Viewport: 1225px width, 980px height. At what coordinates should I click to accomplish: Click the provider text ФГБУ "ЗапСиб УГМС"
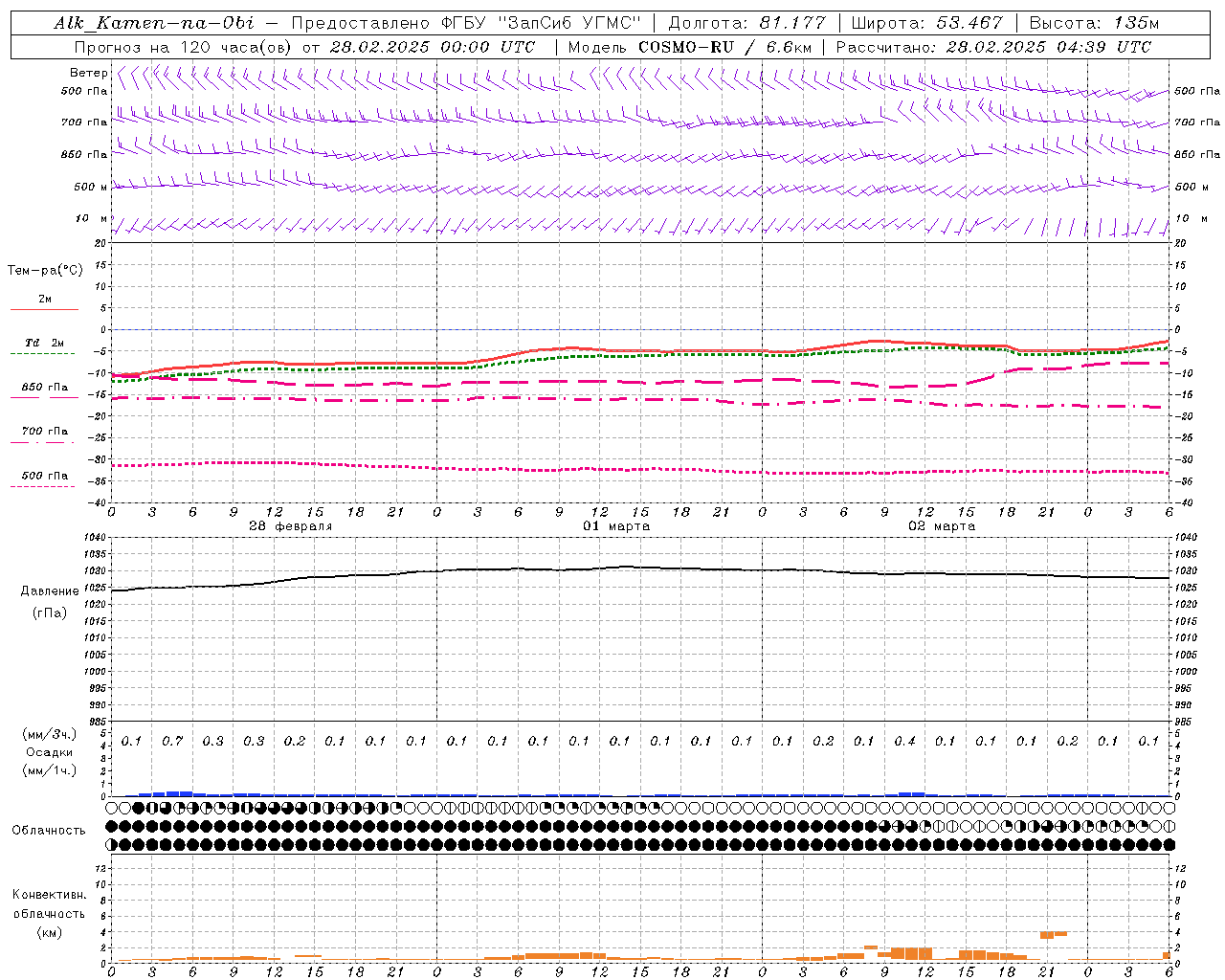[543, 23]
